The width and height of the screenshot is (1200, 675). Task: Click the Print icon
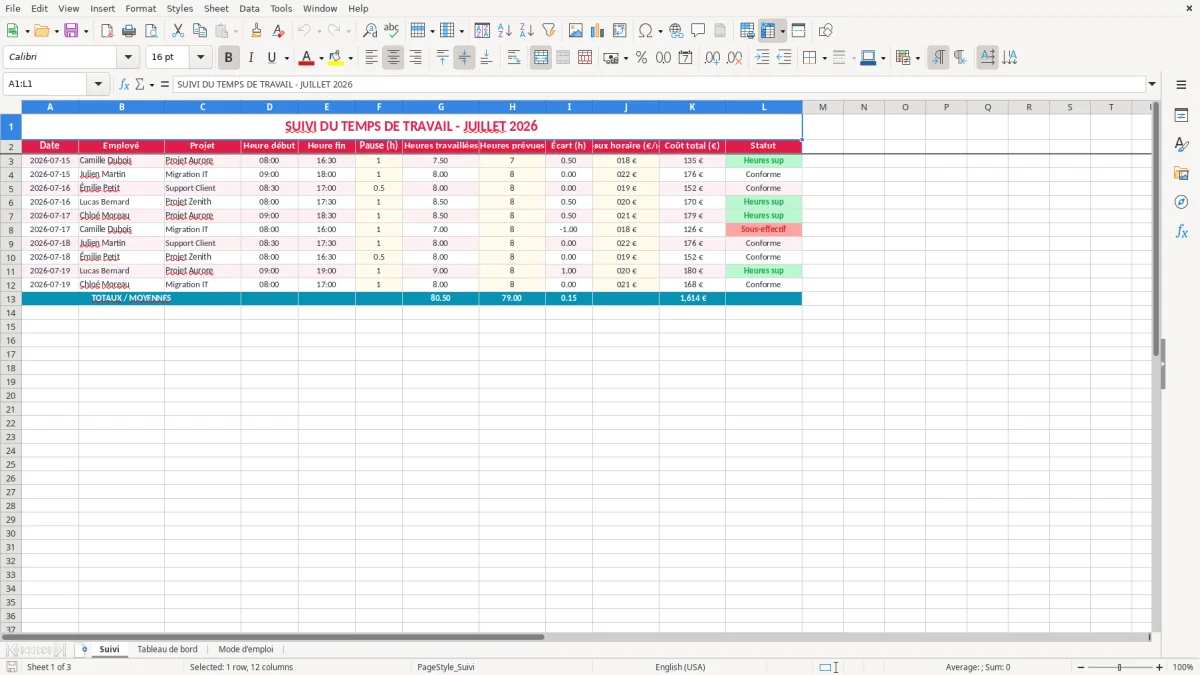[x=129, y=31]
